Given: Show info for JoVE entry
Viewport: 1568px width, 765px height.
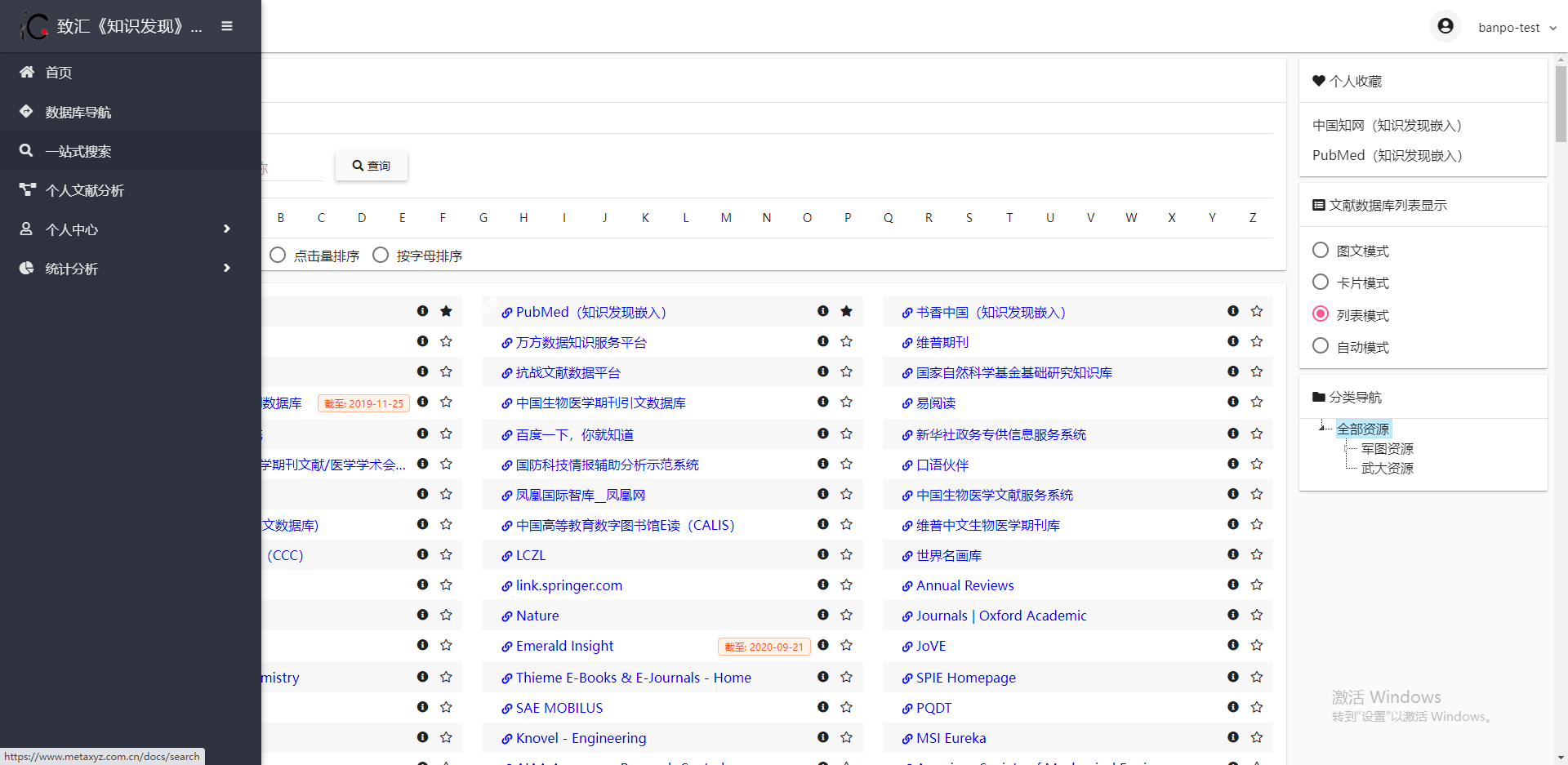Looking at the screenshot, I should pyautogui.click(x=1233, y=645).
